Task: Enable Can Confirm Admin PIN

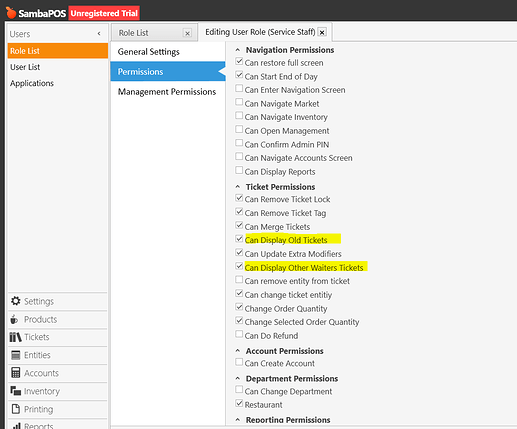Action: click(239, 143)
